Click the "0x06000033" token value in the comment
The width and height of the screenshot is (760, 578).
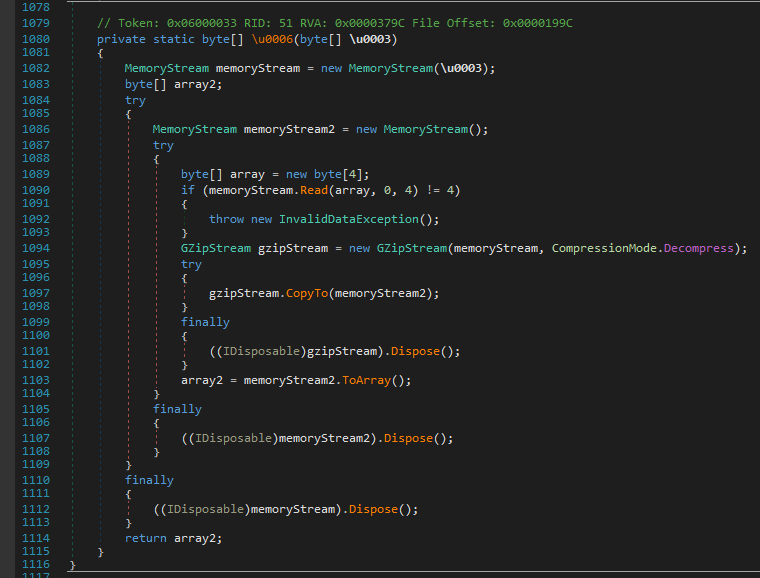pos(202,23)
